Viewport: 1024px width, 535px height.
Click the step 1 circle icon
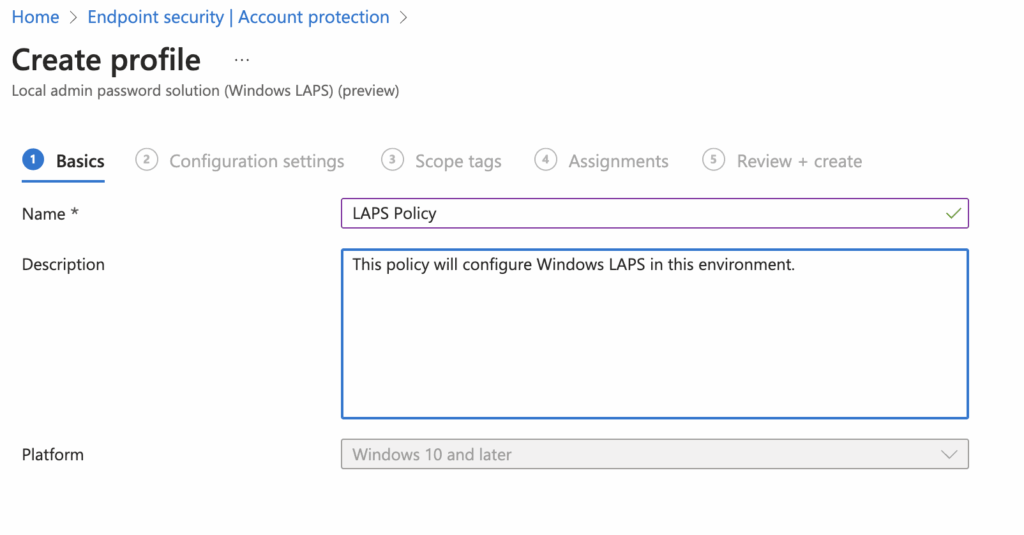point(33,160)
